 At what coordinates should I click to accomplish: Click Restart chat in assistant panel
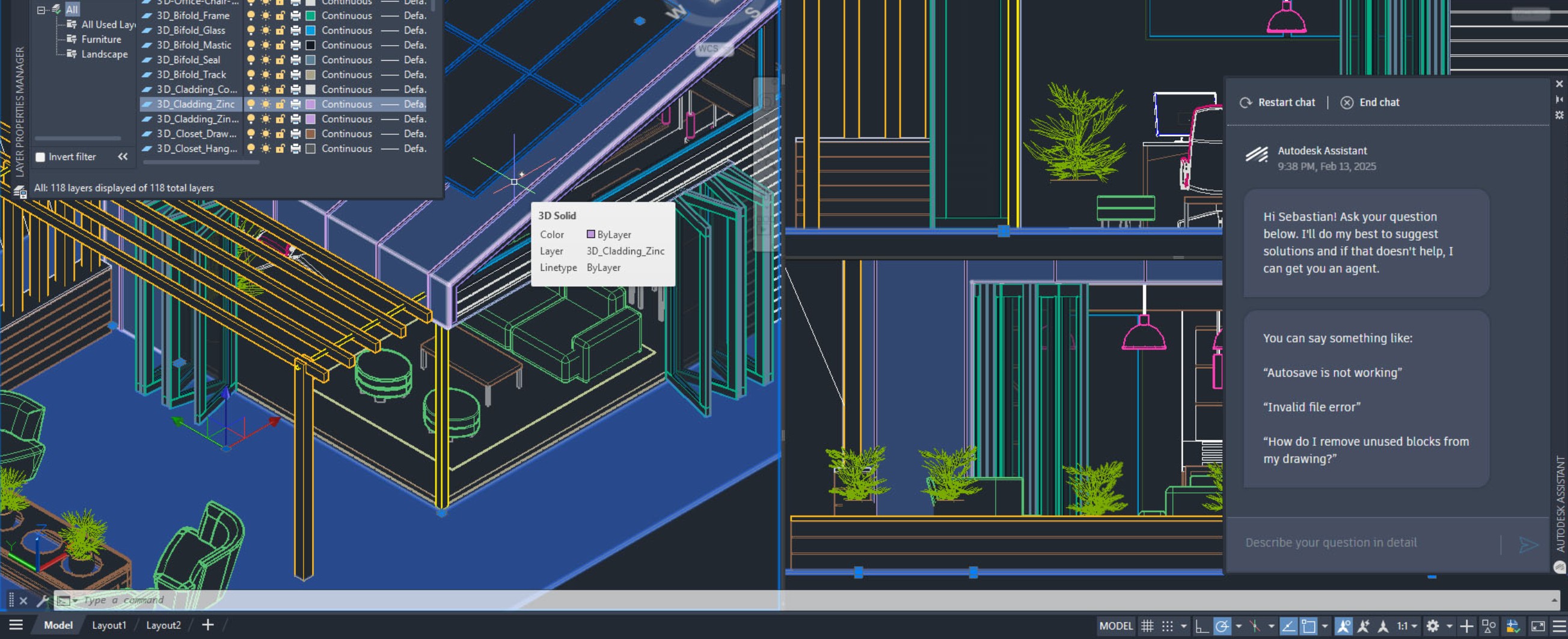point(1278,102)
